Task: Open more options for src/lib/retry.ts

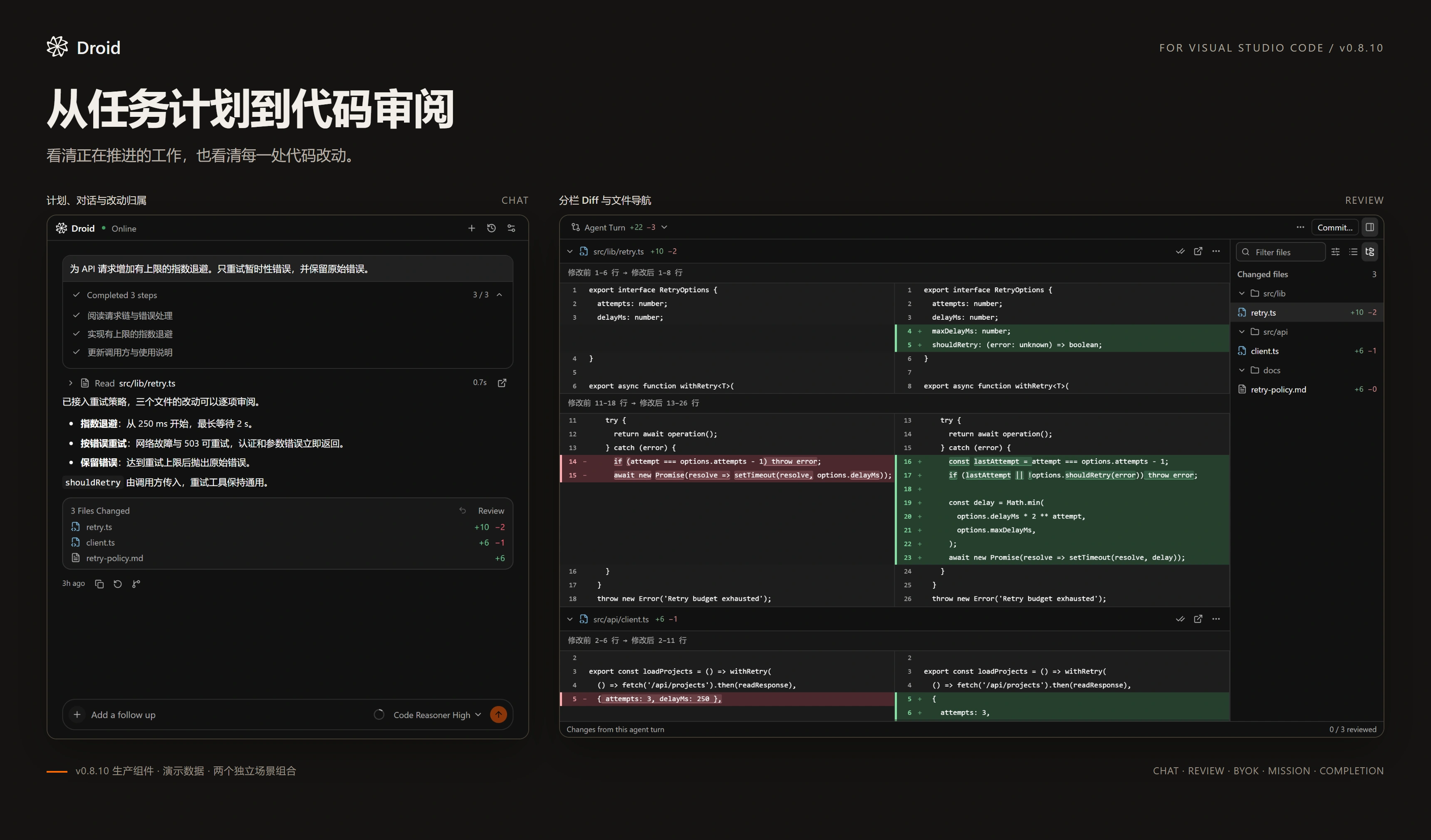Action: 1216,252
